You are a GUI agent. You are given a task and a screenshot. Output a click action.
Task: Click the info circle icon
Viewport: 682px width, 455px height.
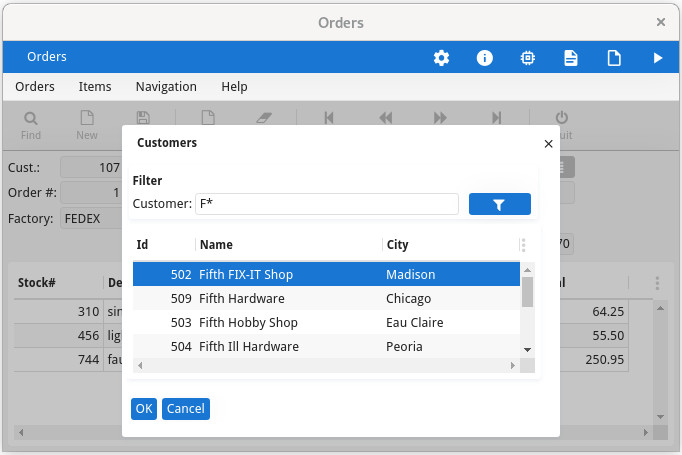(x=485, y=58)
